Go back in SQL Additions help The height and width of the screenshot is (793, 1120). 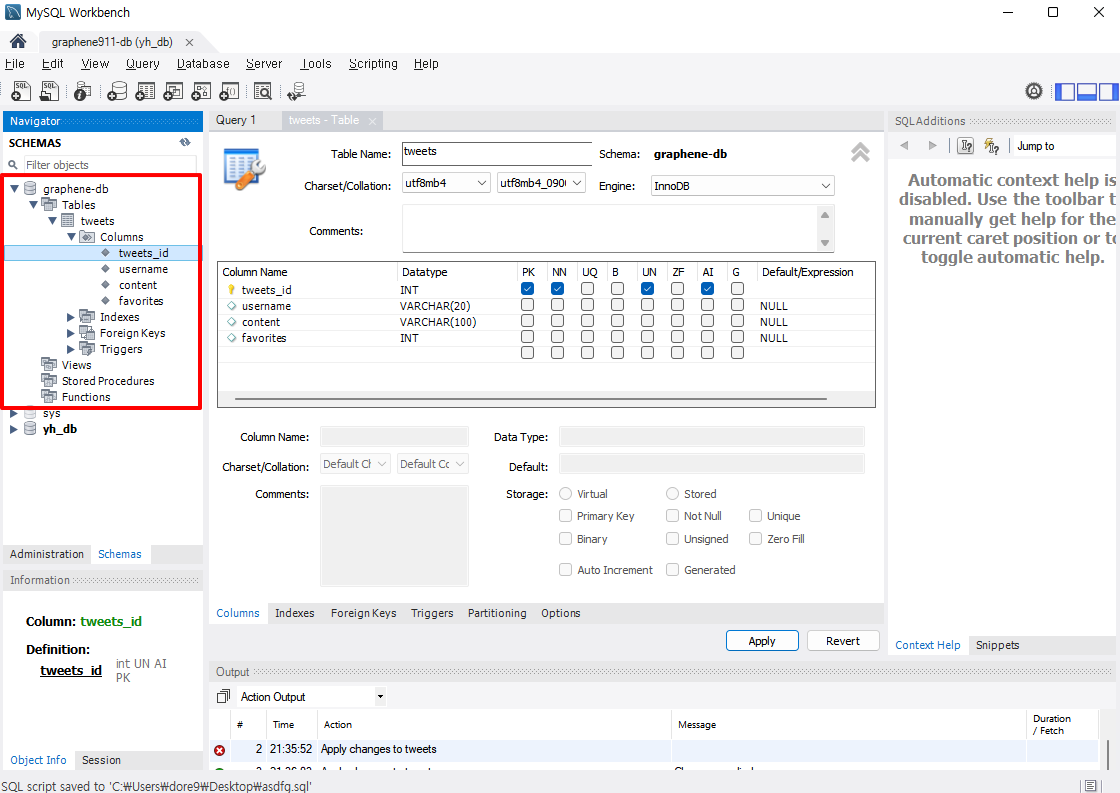(904, 146)
